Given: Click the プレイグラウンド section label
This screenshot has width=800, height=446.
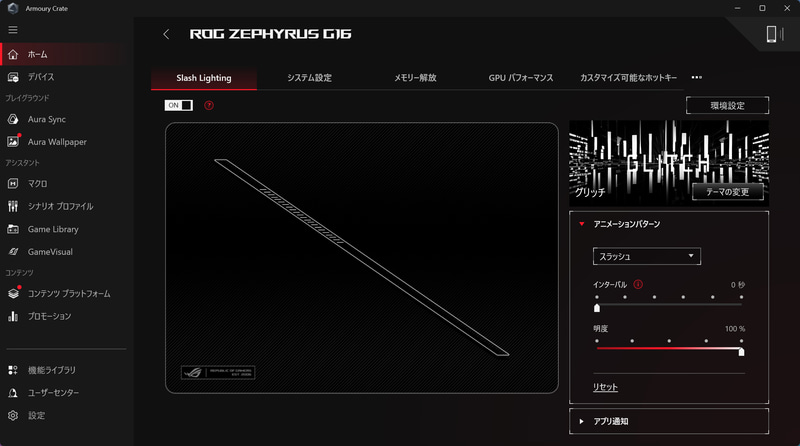Looking at the screenshot, I should (x=28, y=98).
